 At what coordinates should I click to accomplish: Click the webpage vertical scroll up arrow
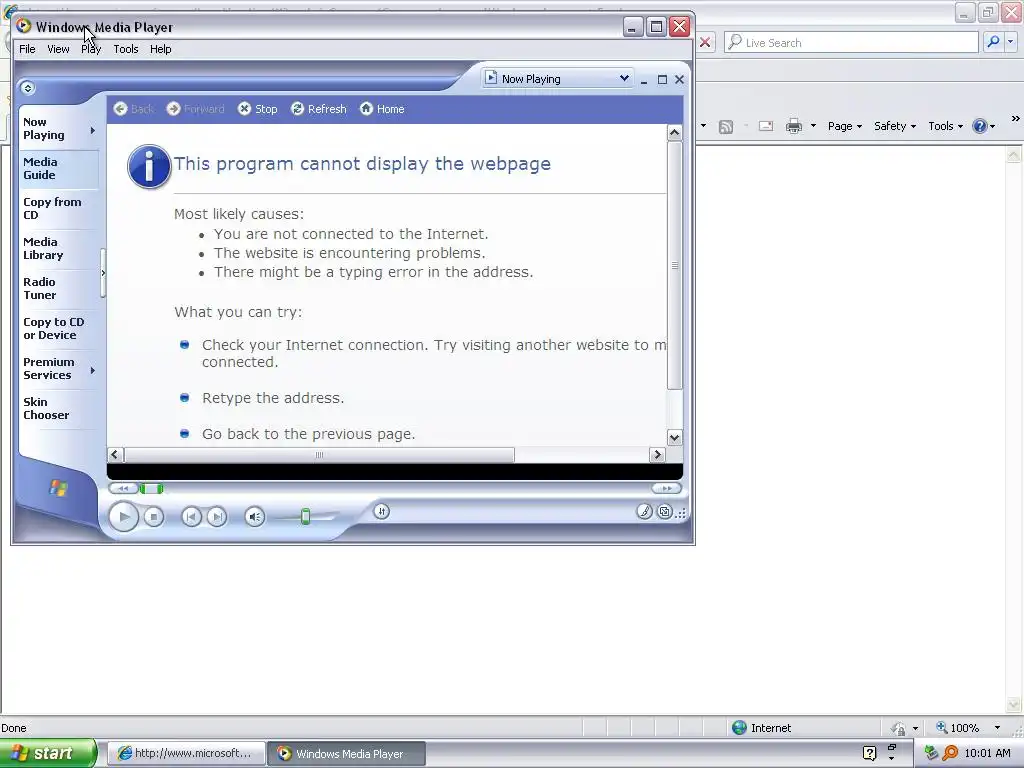click(x=675, y=133)
